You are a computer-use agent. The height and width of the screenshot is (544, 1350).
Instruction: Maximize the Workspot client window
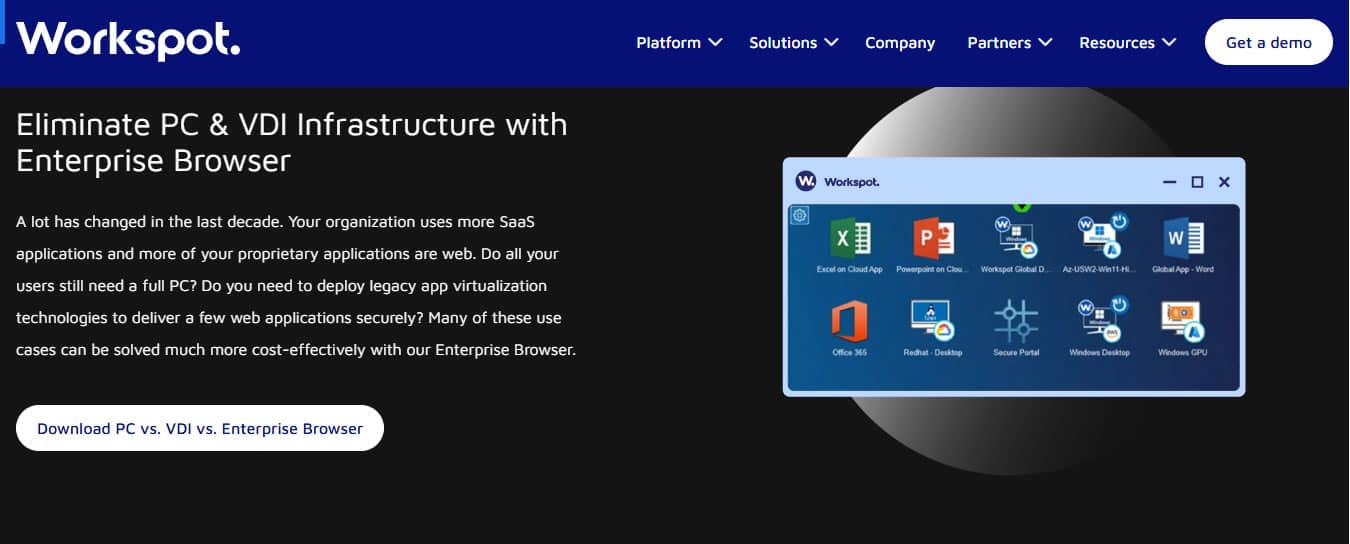pyautogui.click(x=1197, y=182)
